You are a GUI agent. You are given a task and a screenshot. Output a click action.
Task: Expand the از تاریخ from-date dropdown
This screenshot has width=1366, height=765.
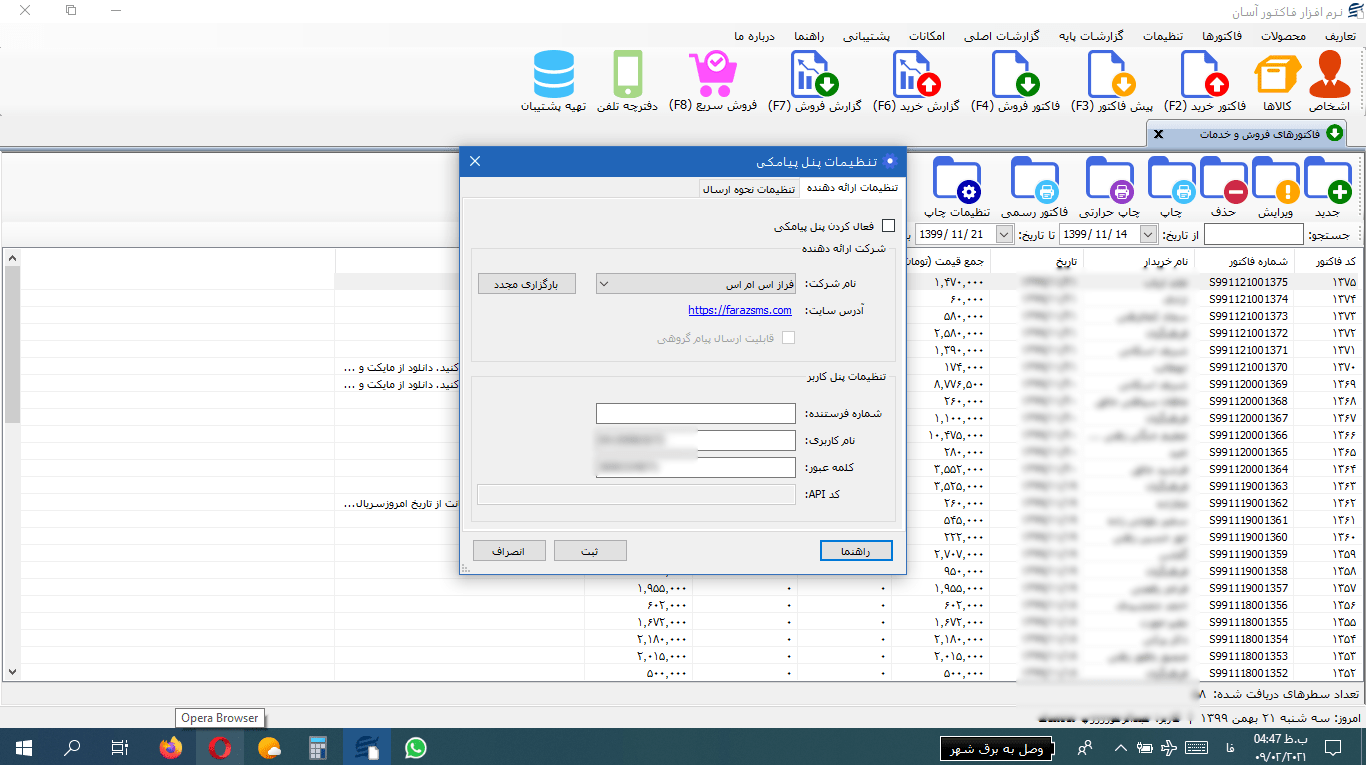(x=1148, y=234)
